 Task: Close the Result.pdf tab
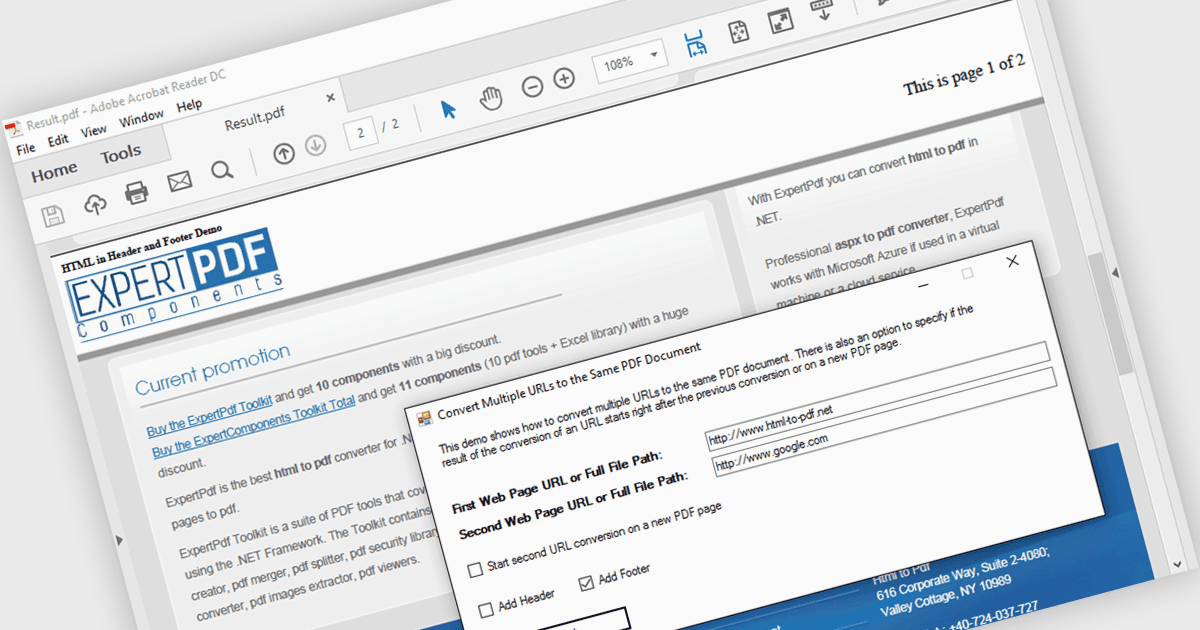point(332,97)
